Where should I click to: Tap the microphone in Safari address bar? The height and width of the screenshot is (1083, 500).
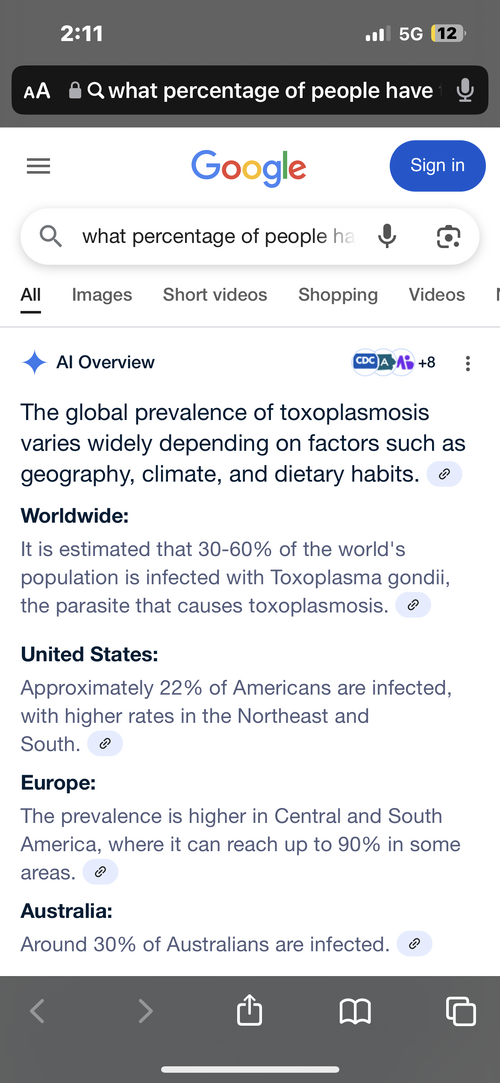coord(465,90)
